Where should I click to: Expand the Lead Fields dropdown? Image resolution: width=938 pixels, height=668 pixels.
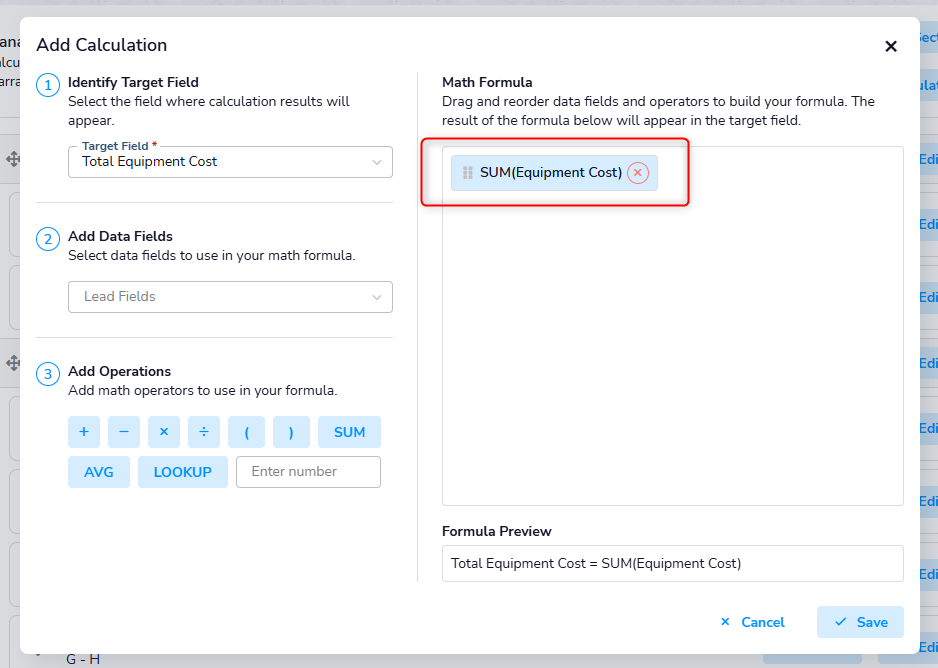pos(230,297)
